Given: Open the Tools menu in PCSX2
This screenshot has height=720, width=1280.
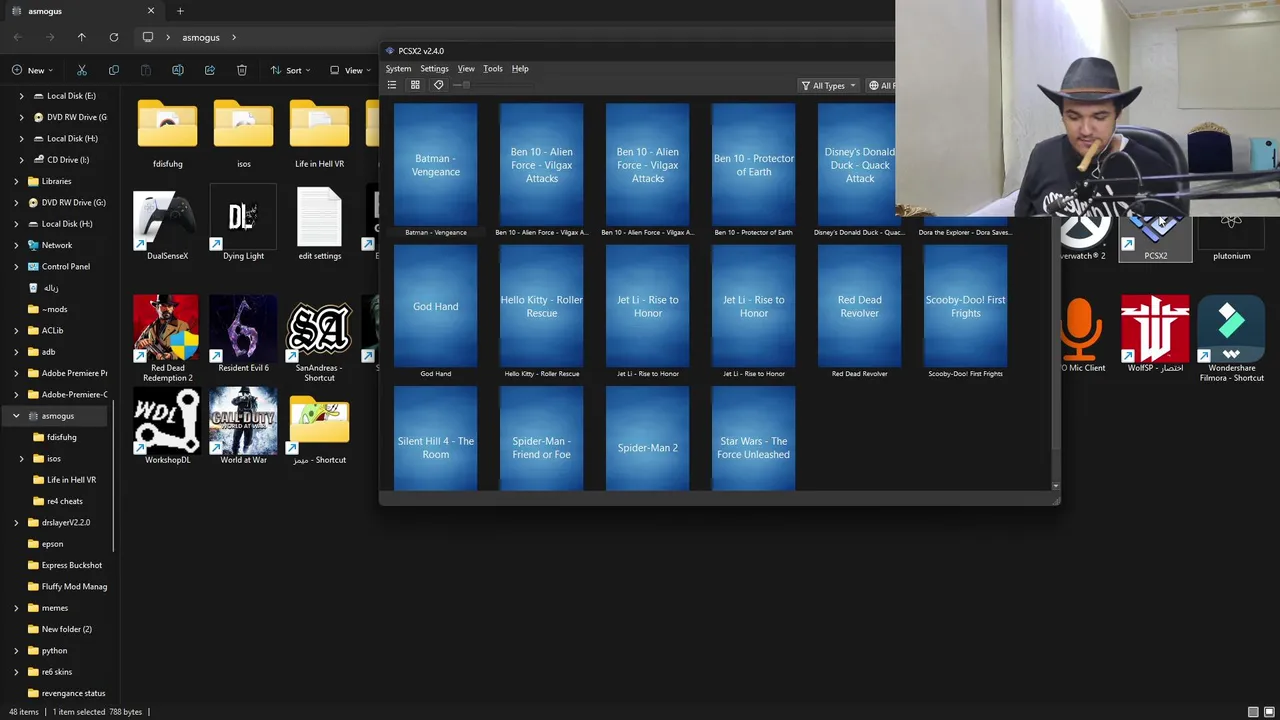Looking at the screenshot, I should click(x=493, y=69).
